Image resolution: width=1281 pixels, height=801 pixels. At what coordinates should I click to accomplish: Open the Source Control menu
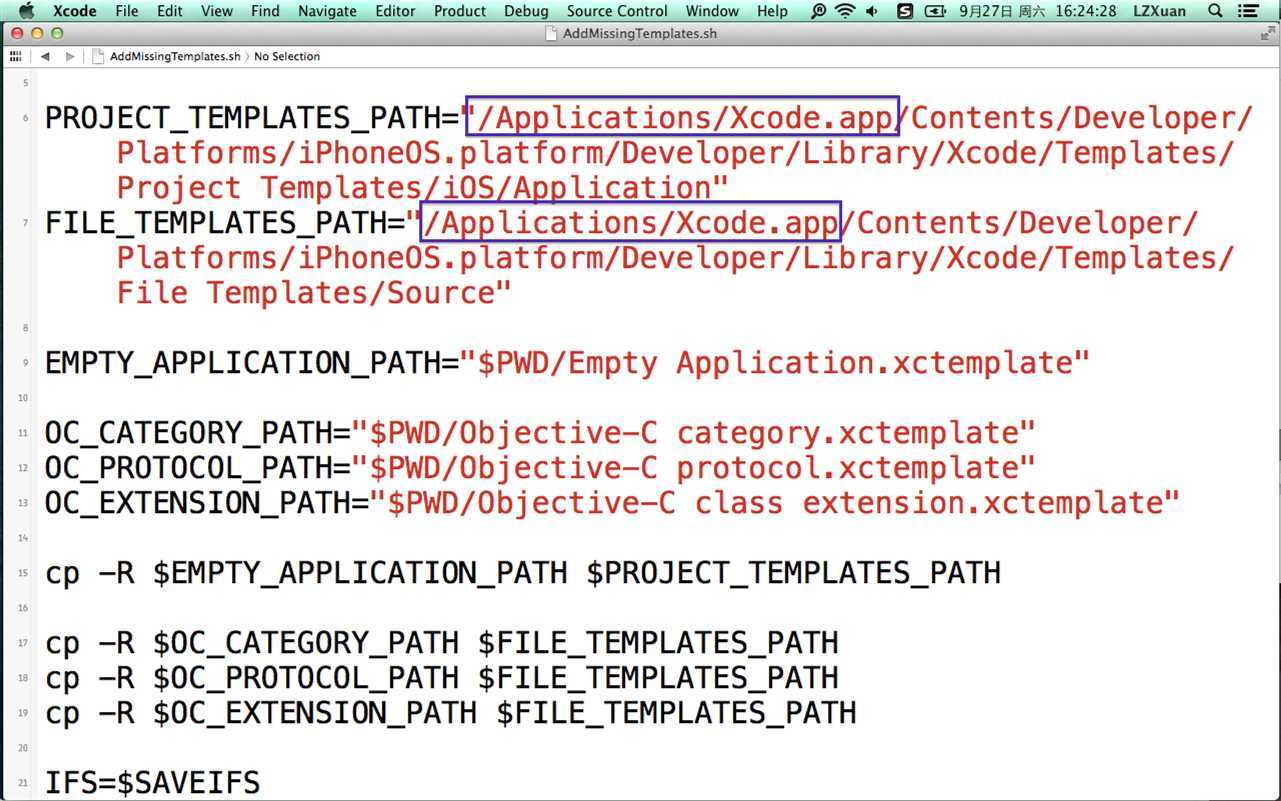click(617, 11)
